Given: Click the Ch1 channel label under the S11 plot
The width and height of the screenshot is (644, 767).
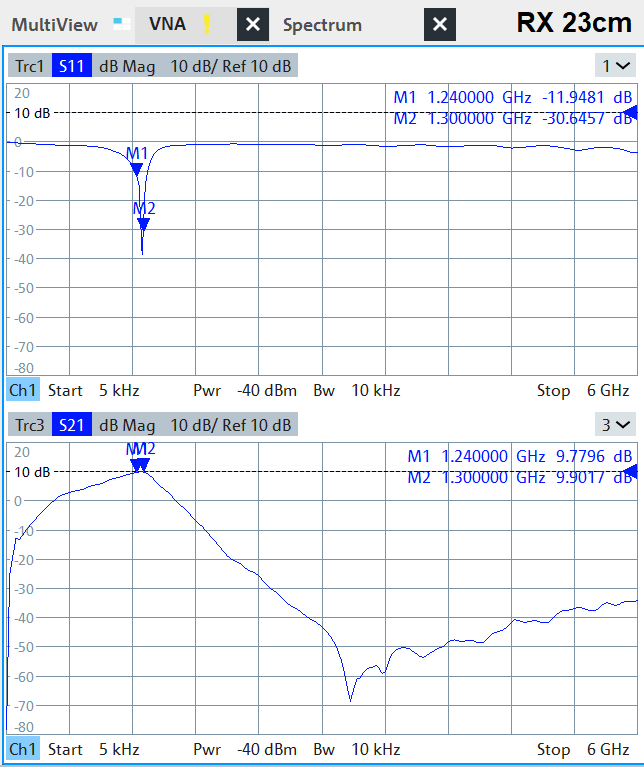Looking at the screenshot, I should tap(23, 390).
